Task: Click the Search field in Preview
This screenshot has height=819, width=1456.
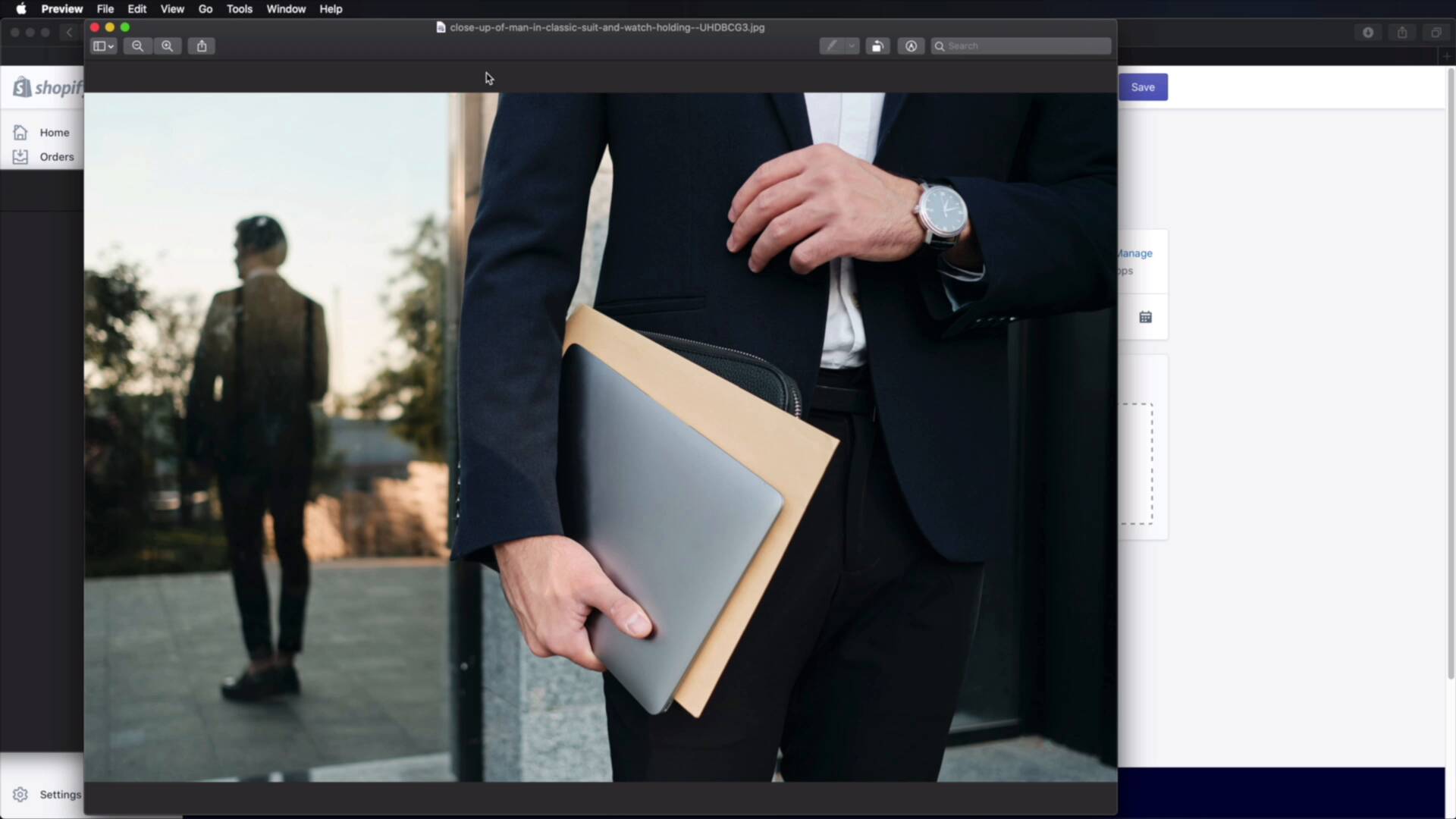Action: tap(1024, 46)
